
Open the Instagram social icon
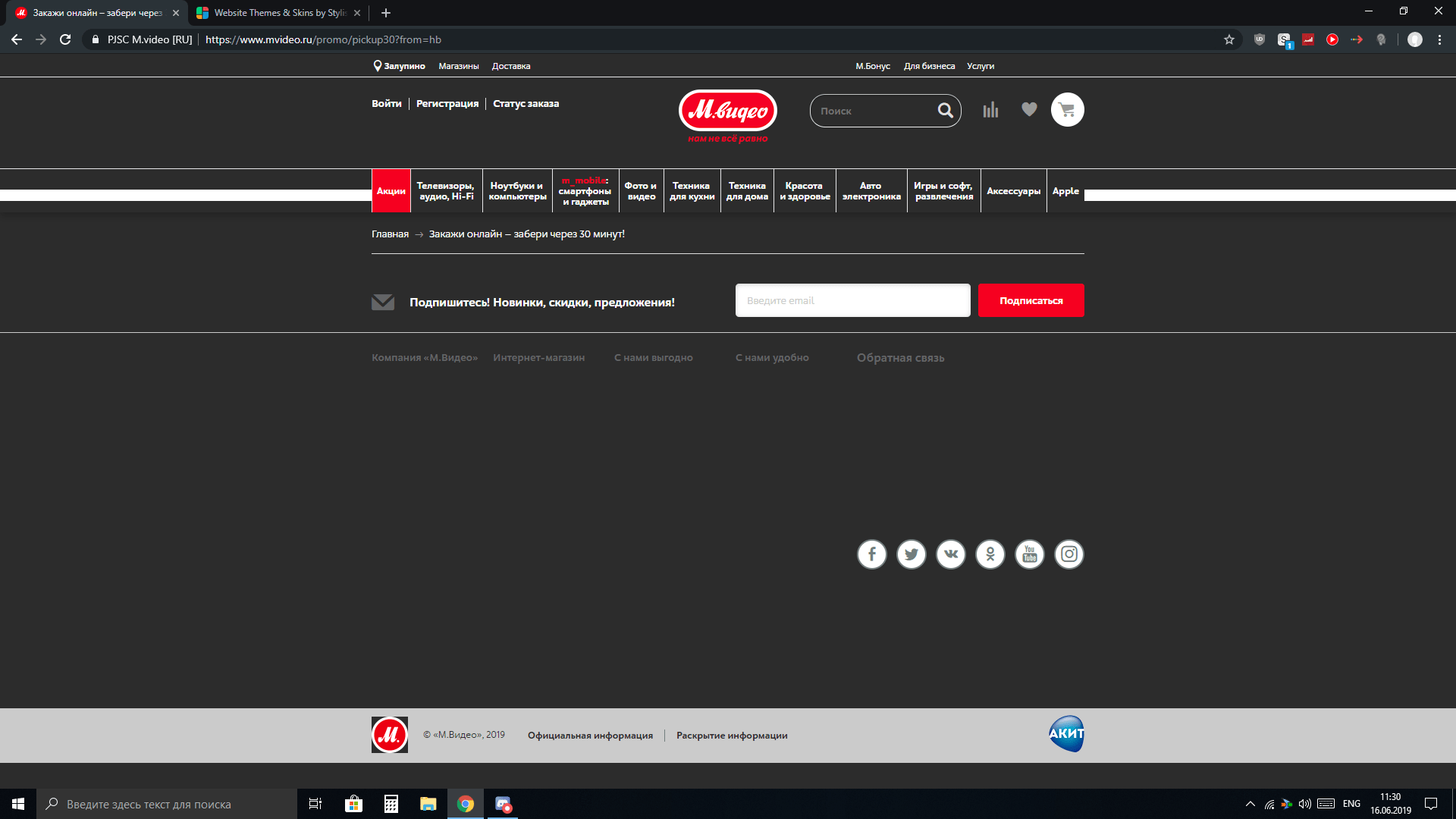1069,554
